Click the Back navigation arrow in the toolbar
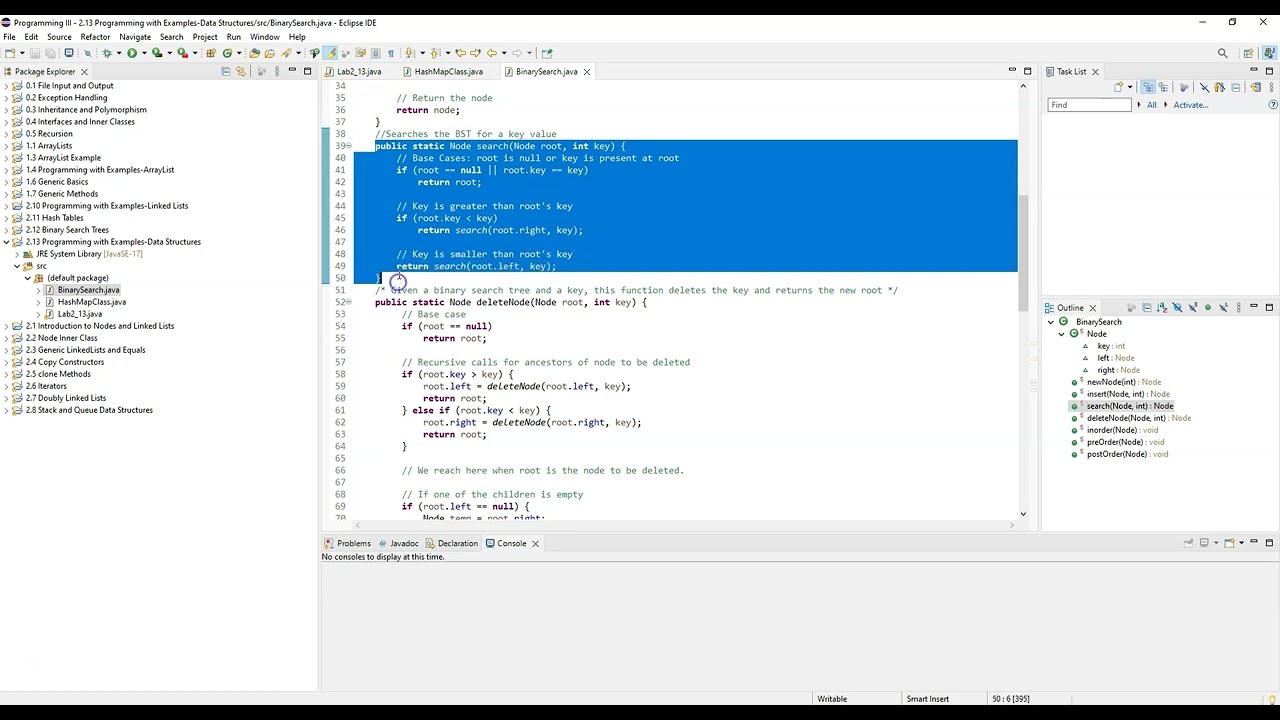Screen dimensions: 1280x720 tap(492, 53)
